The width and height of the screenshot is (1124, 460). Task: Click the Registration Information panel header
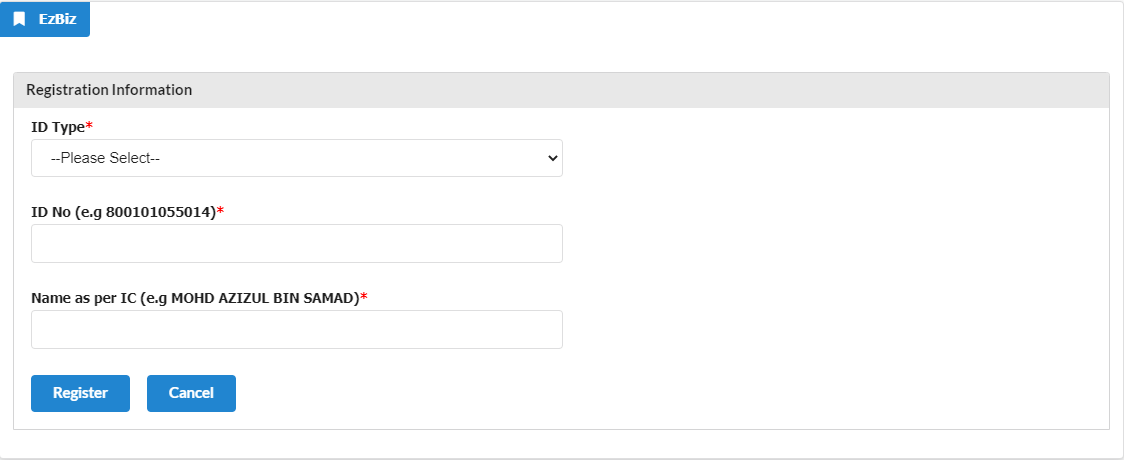[x=561, y=90]
